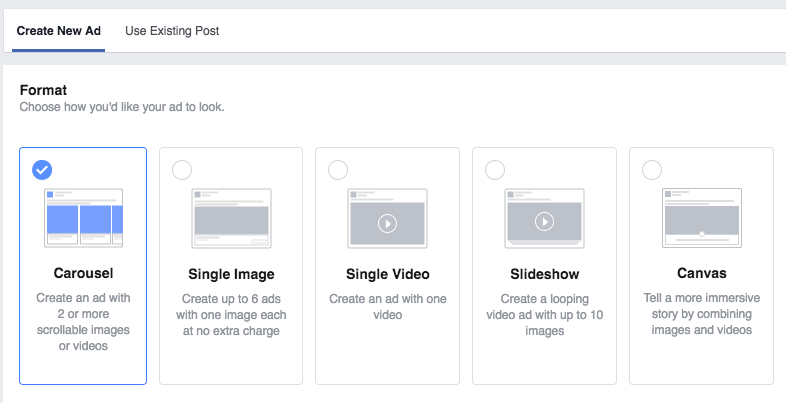
Task: Click the 'Create up to 6 ads' description
Action: click(x=231, y=315)
